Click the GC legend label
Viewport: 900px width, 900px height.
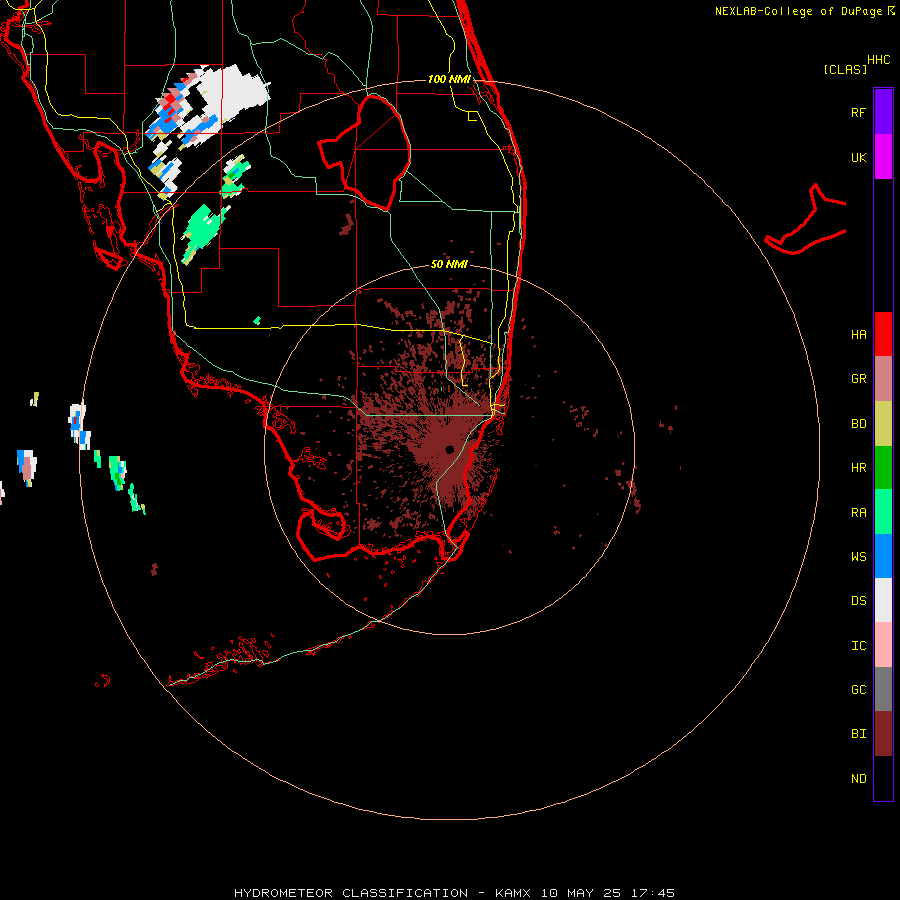858,690
